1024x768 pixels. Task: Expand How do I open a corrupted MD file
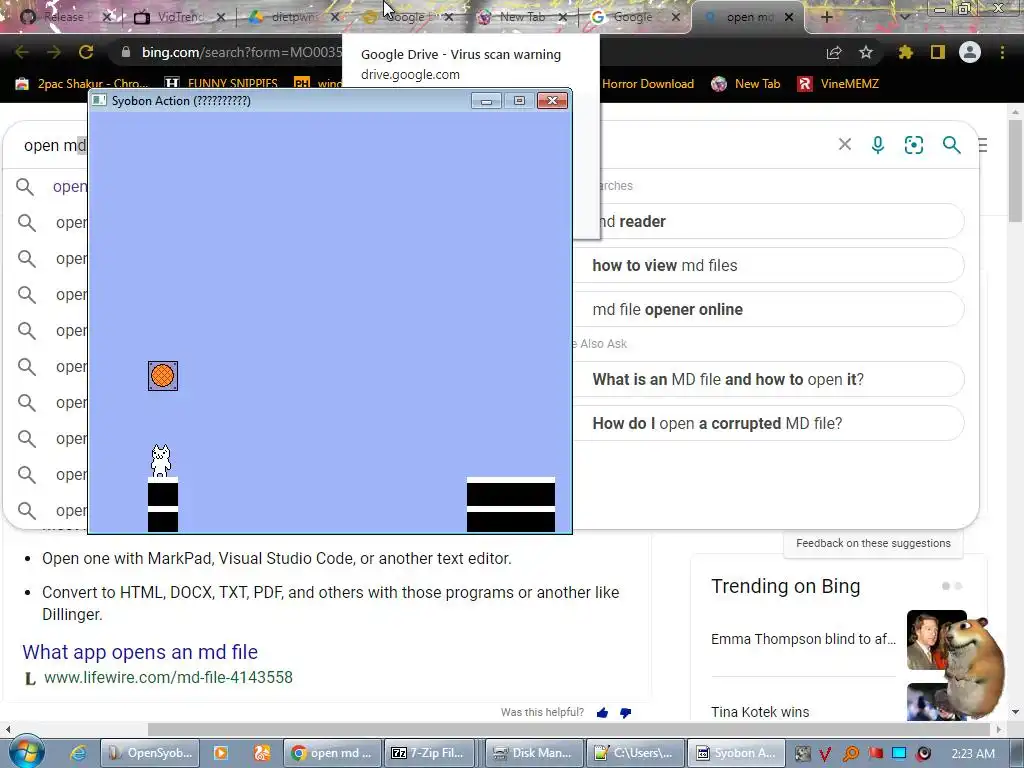pos(768,423)
